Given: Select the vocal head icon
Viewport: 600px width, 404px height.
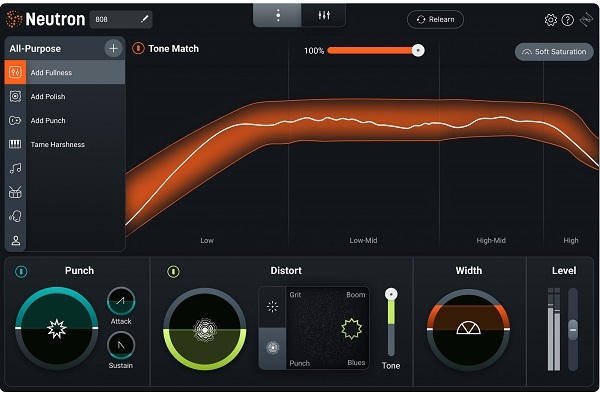Looking at the screenshot, I should coord(15,216).
